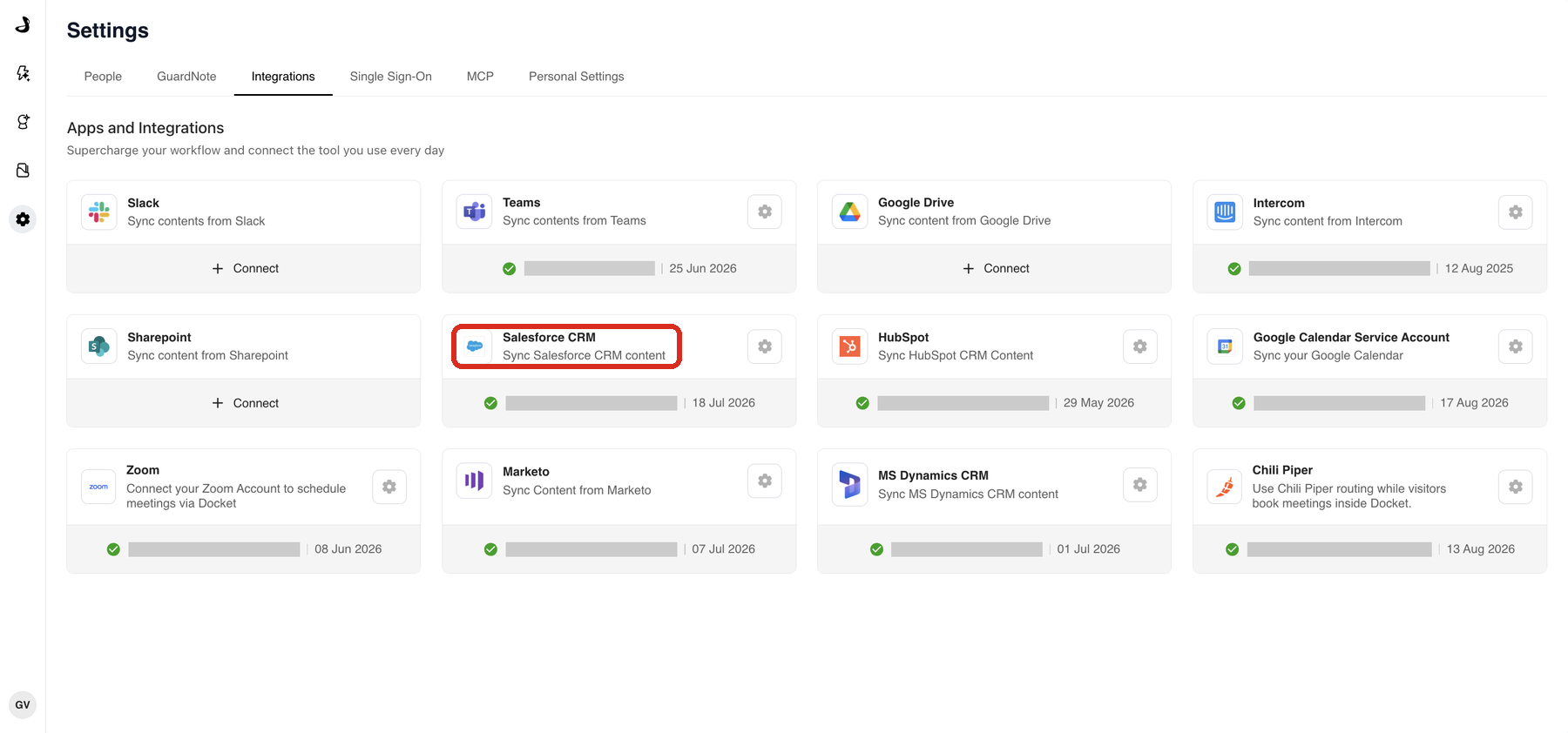Switch to the People tab
The height and width of the screenshot is (733, 1568).
103,77
